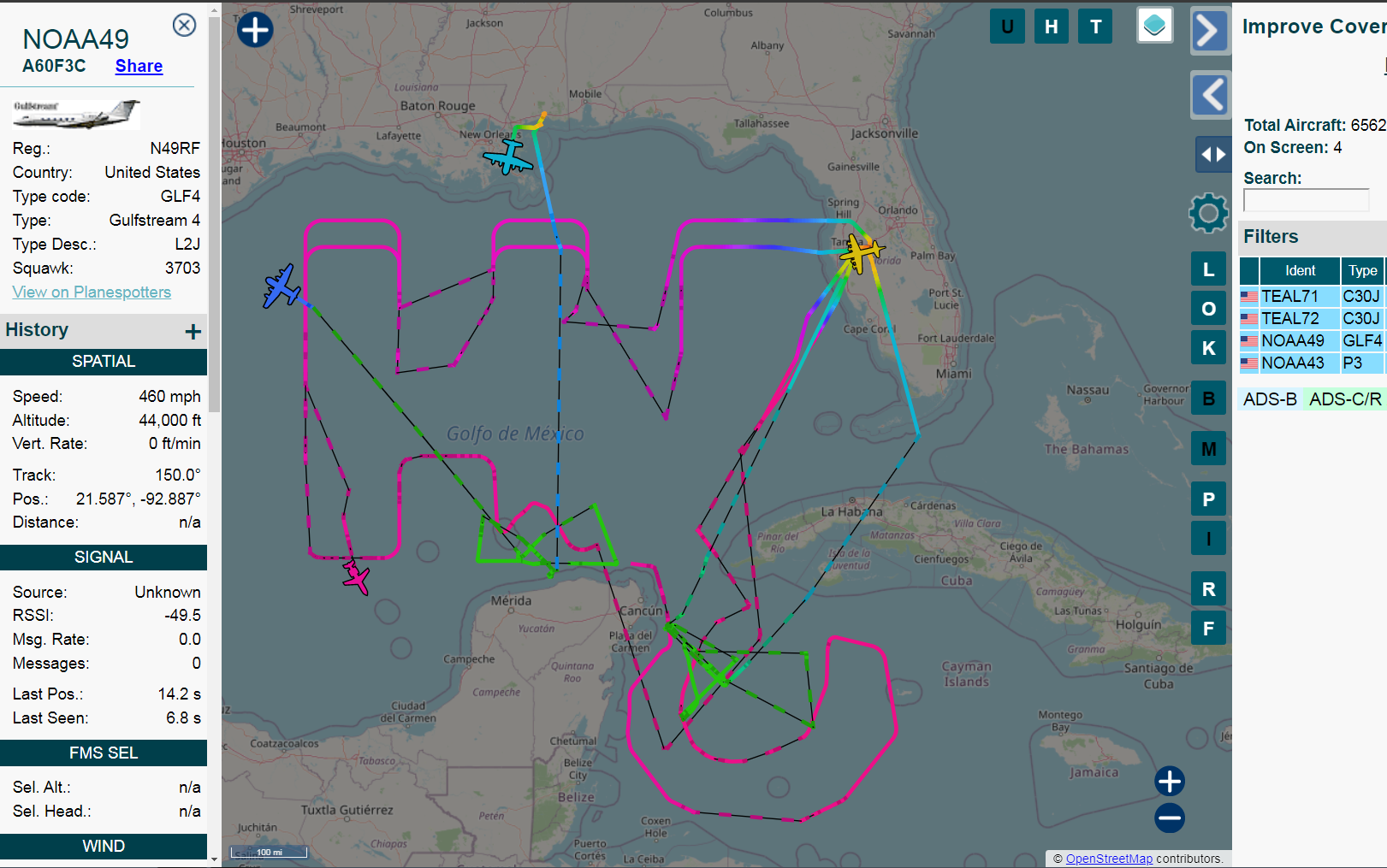Image resolution: width=1387 pixels, height=868 pixels.
Task: Open View on Planespotters link
Action: coord(92,292)
